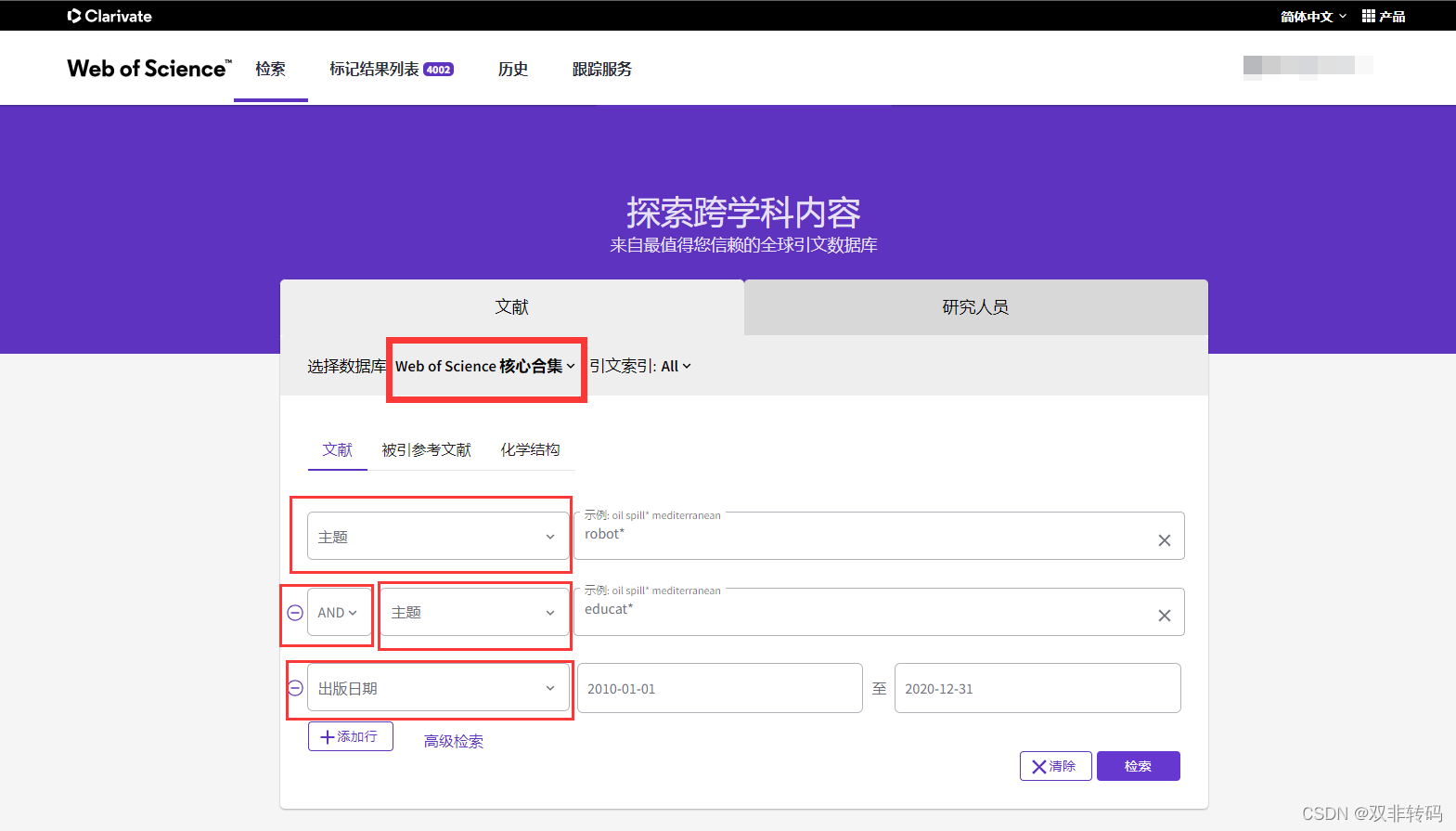Switch to the 研究人员 researchers tab
1456x831 pixels.
pos(976,307)
